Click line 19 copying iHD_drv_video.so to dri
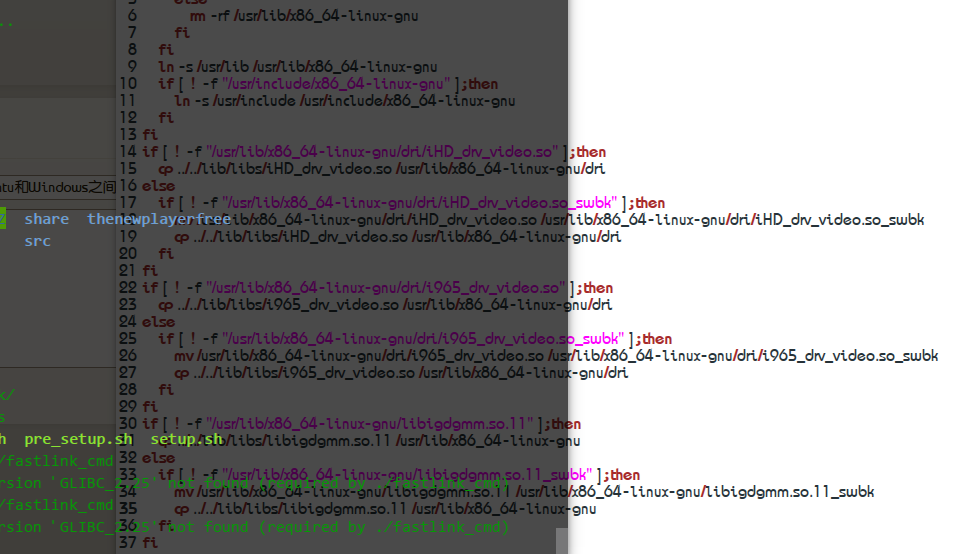The width and height of the screenshot is (979, 554). [398, 237]
